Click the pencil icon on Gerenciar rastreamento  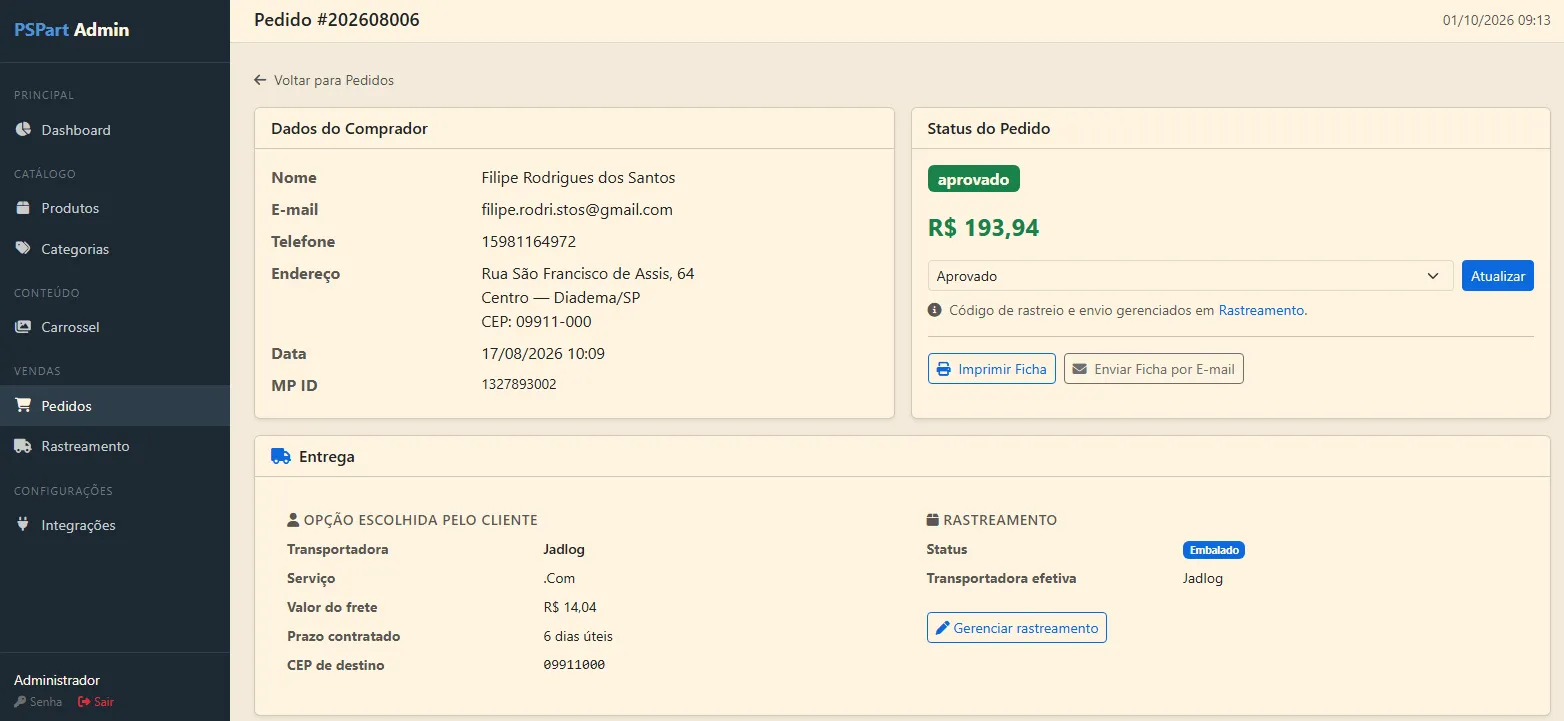(x=942, y=628)
